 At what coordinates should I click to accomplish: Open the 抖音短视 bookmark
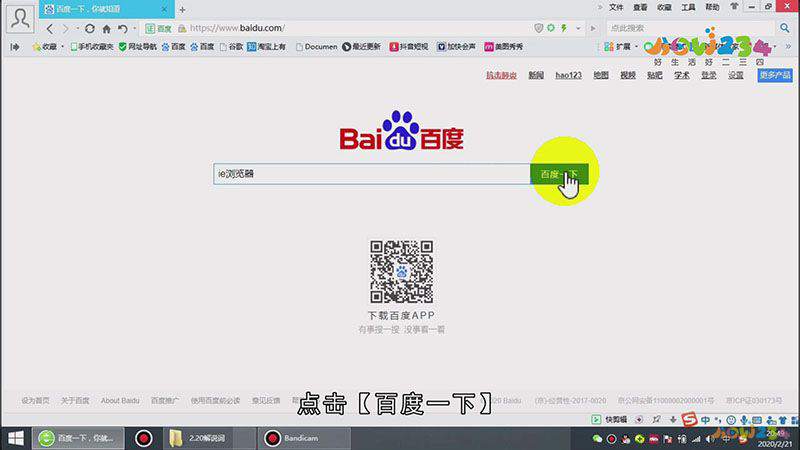pyautogui.click(x=409, y=46)
